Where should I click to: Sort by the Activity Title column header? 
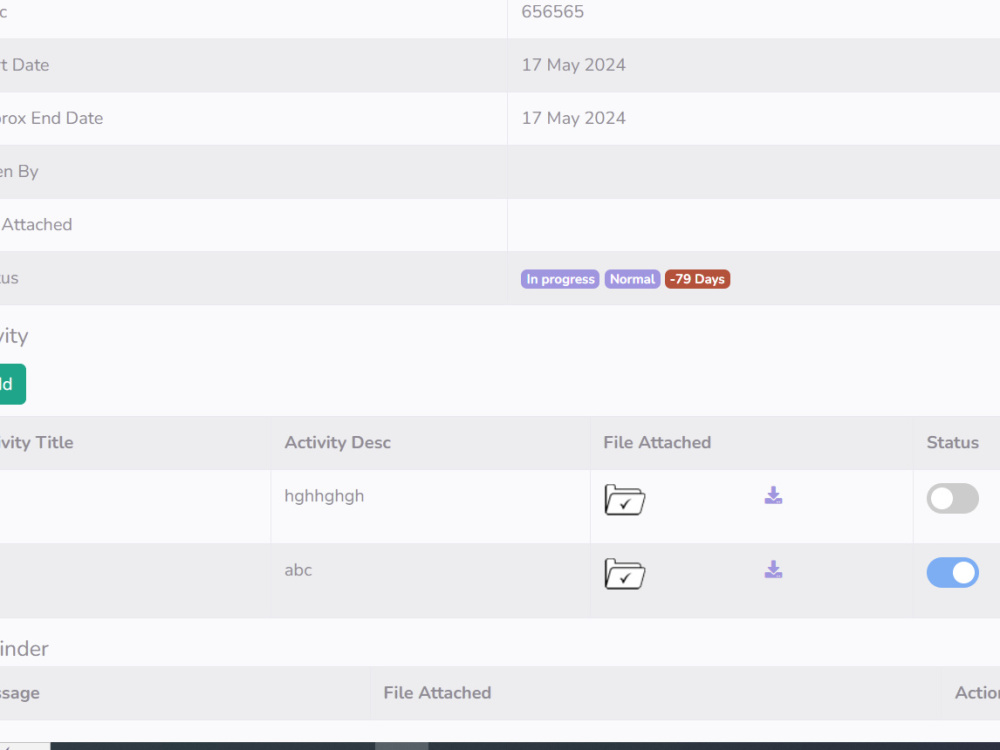[37, 442]
